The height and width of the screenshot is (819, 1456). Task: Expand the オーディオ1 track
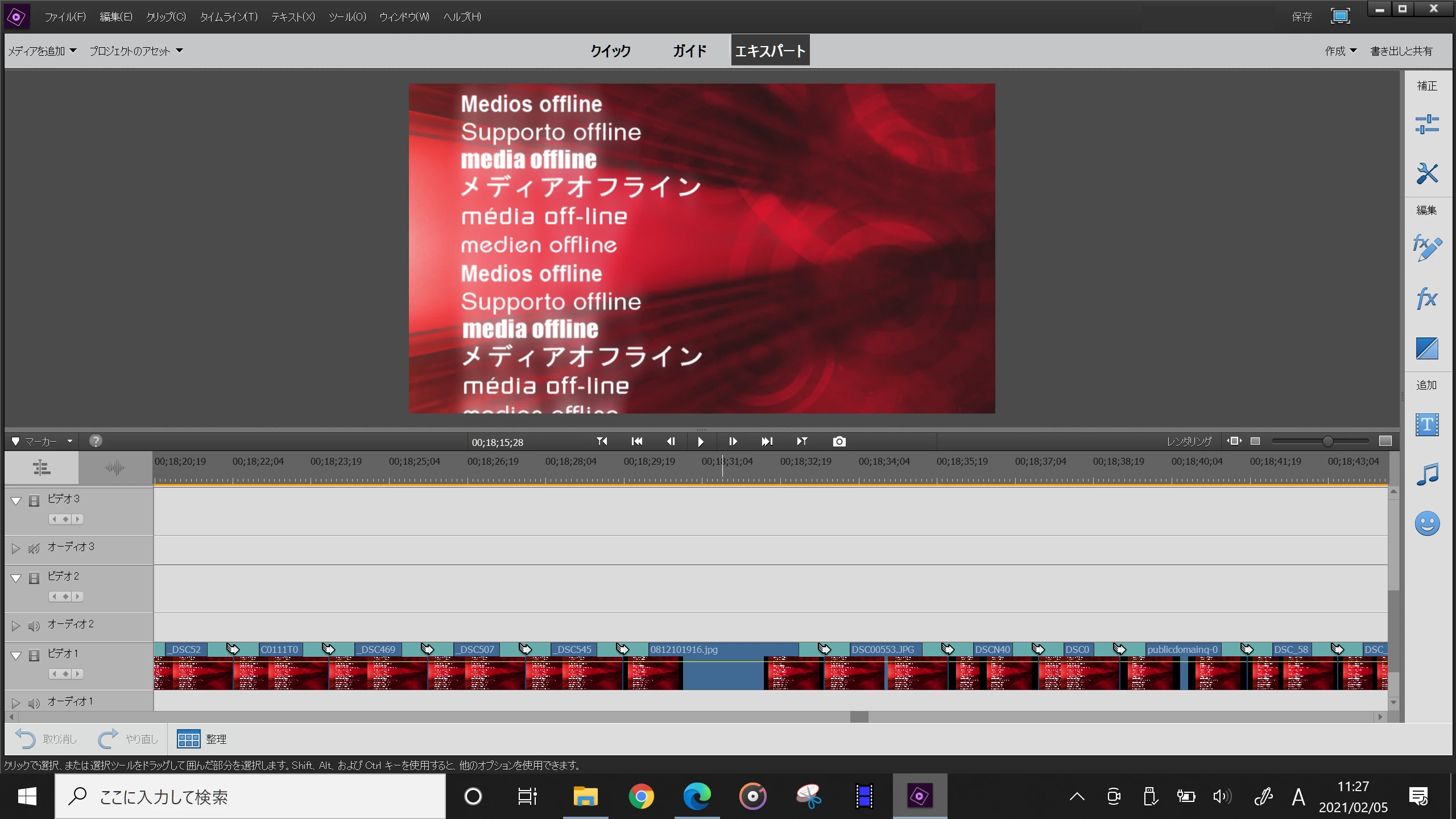pos(16,703)
